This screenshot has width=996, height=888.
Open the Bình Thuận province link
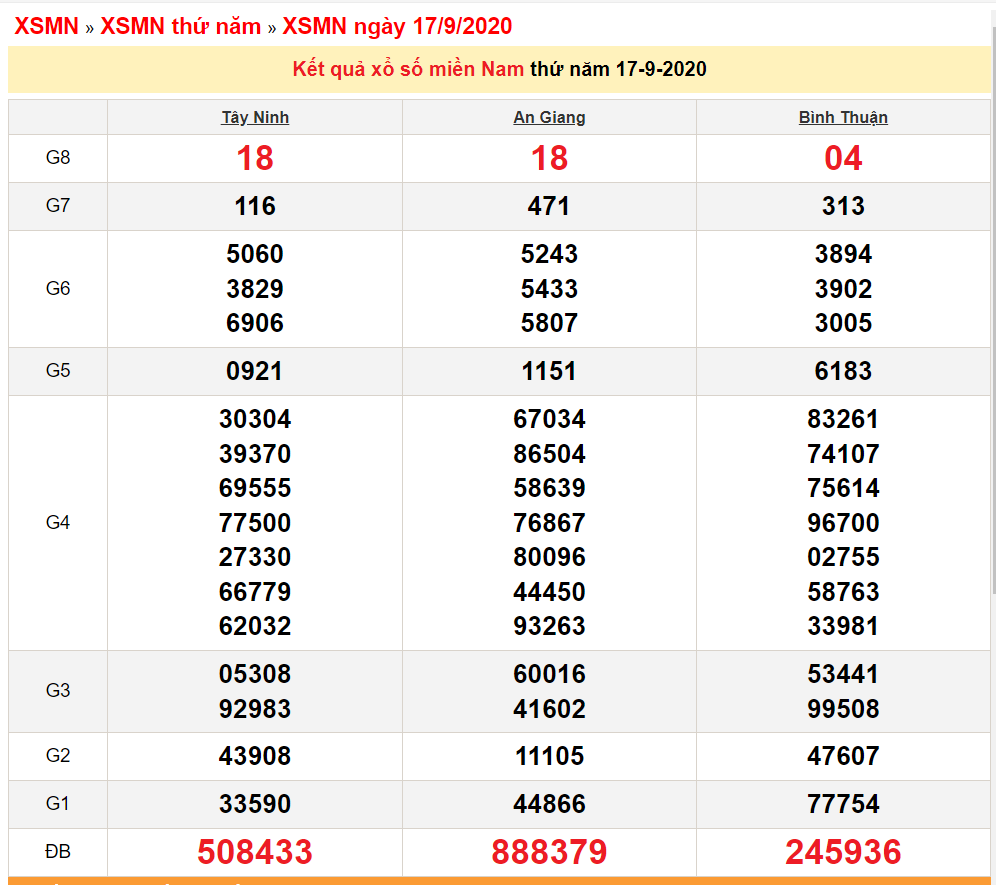point(843,117)
